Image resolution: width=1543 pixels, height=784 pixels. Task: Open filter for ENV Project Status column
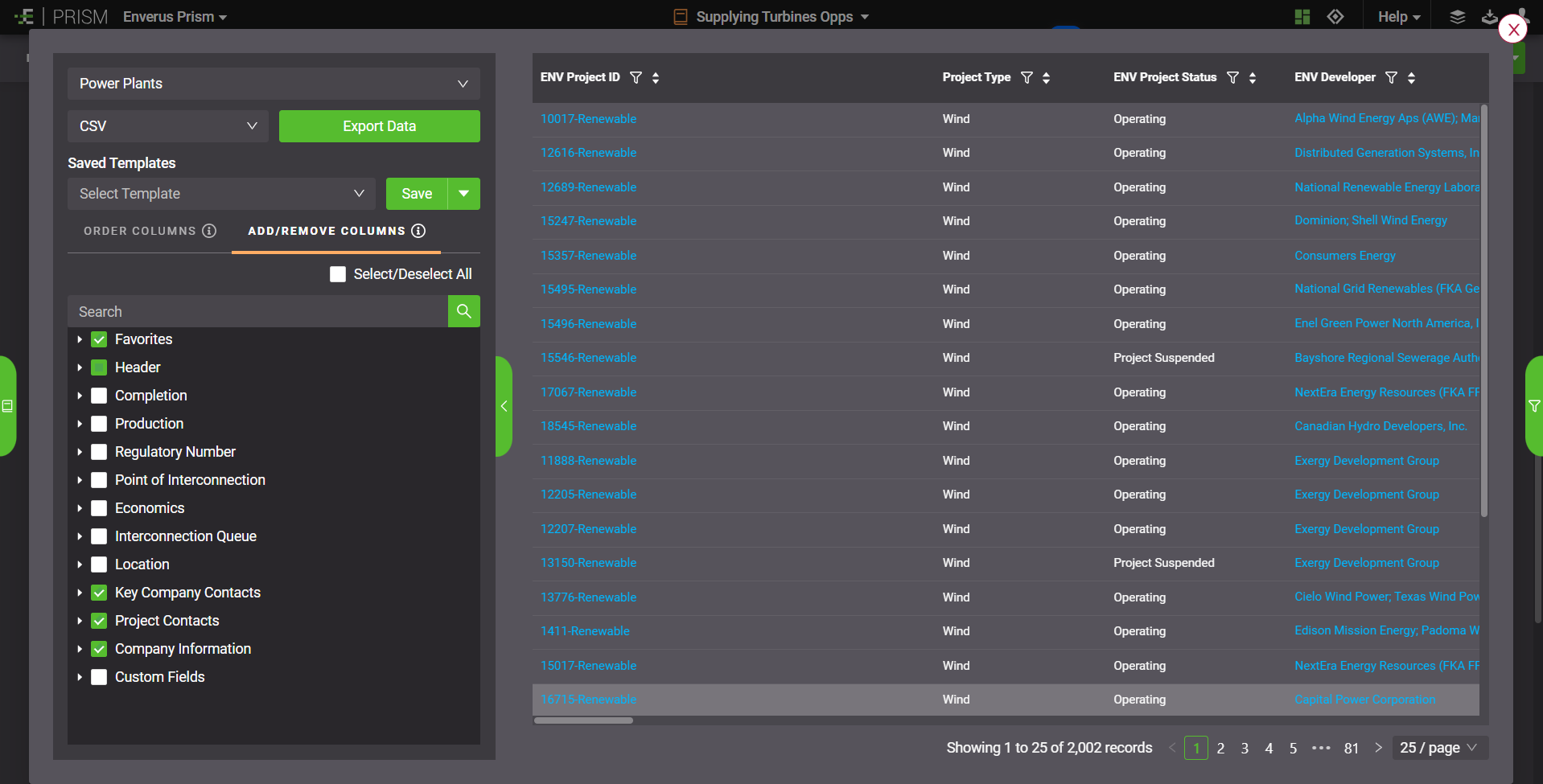tap(1232, 77)
